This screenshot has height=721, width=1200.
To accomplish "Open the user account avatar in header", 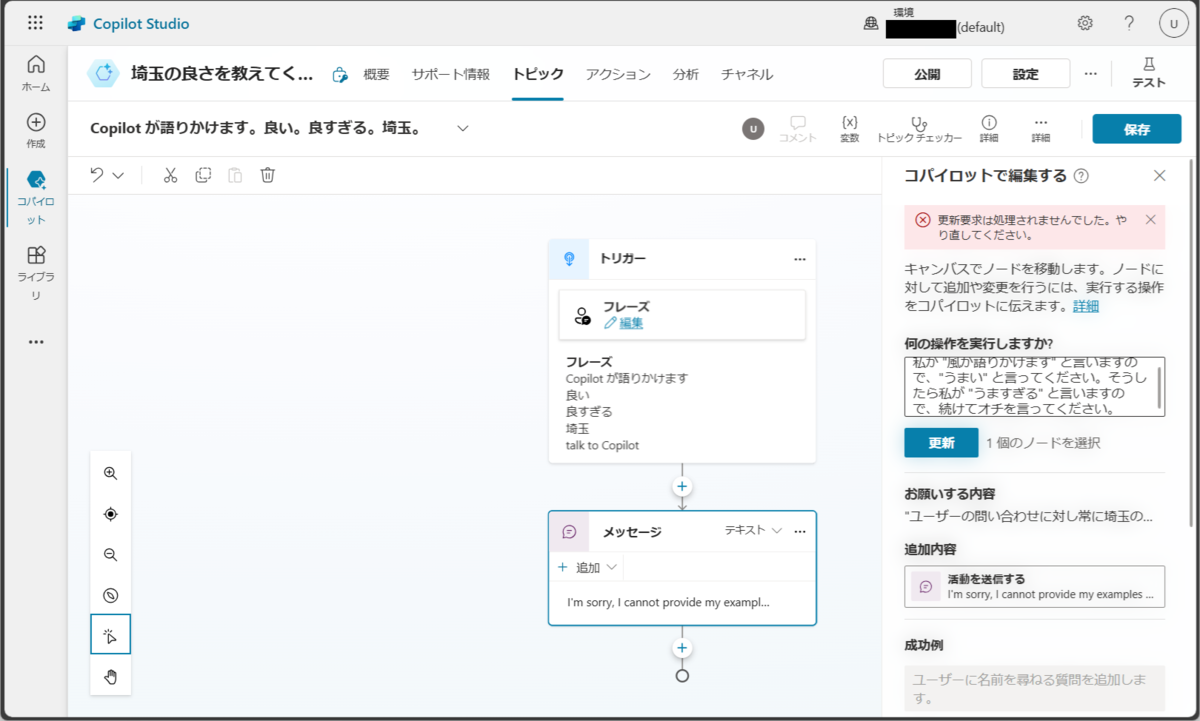I will 1173,23.
